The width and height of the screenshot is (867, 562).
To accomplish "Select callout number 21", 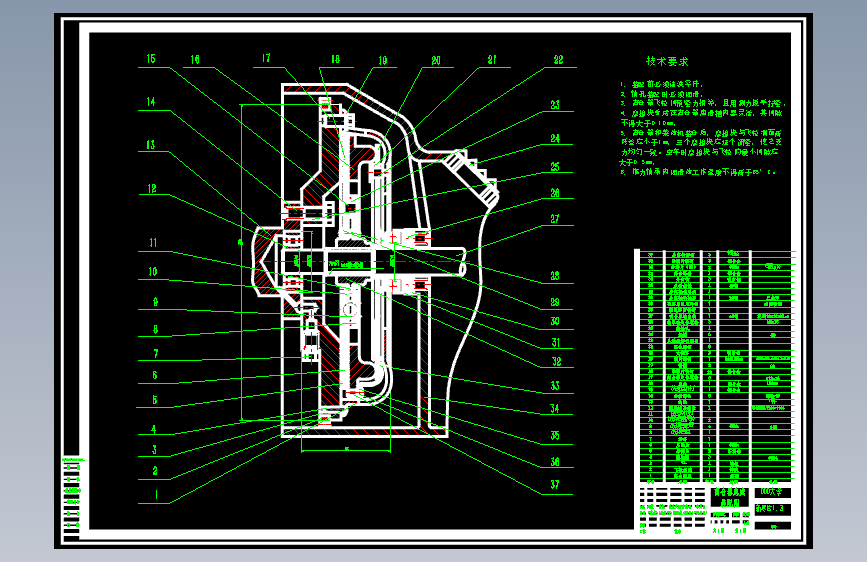I will 492,60.
